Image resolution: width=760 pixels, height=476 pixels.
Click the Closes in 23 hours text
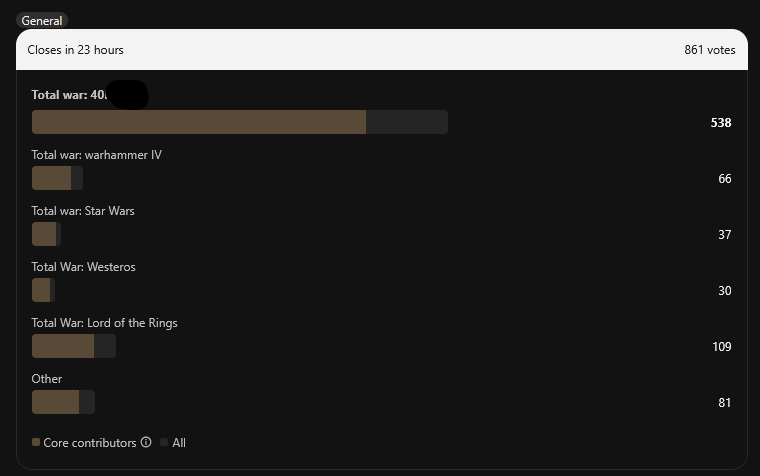coord(75,50)
